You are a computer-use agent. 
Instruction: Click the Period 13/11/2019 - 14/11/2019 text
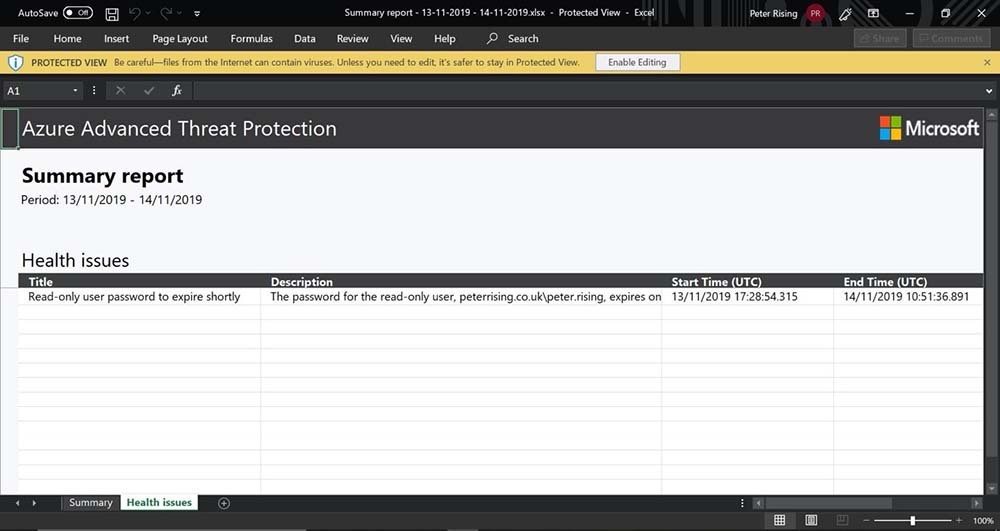click(x=112, y=200)
